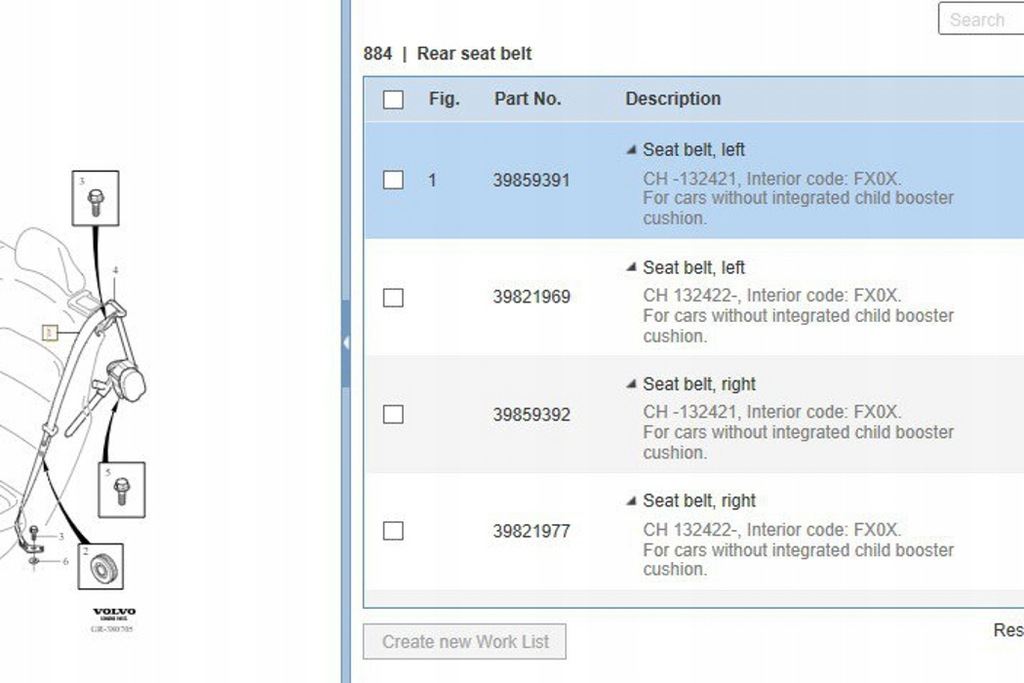The height and width of the screenshot is (683, 1024).
Task: Select part number 39859391
Action: pos(532,180)
